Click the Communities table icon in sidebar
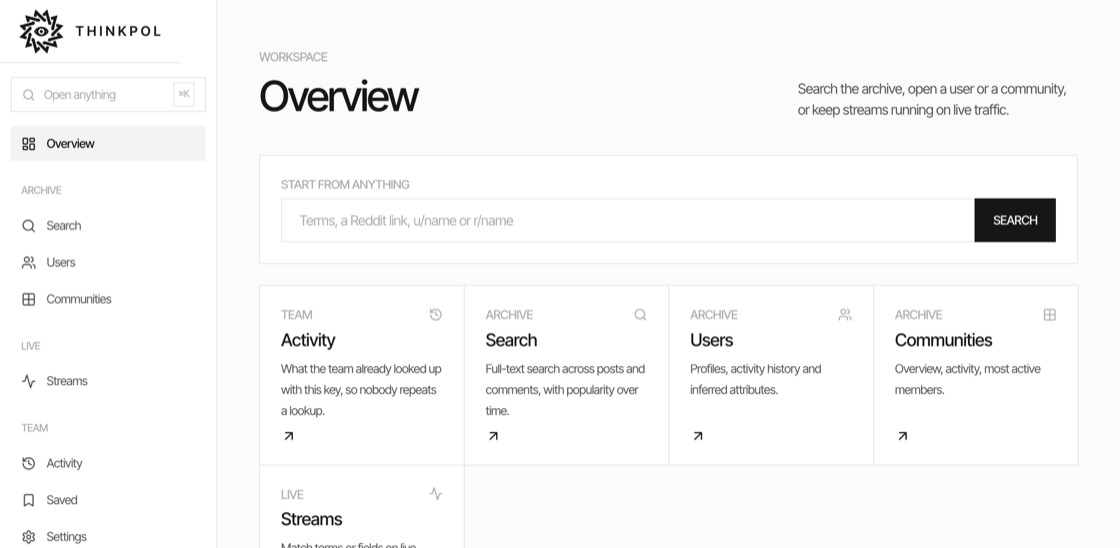This screenshot has width=1120, height=548. (x=29, y=299)
